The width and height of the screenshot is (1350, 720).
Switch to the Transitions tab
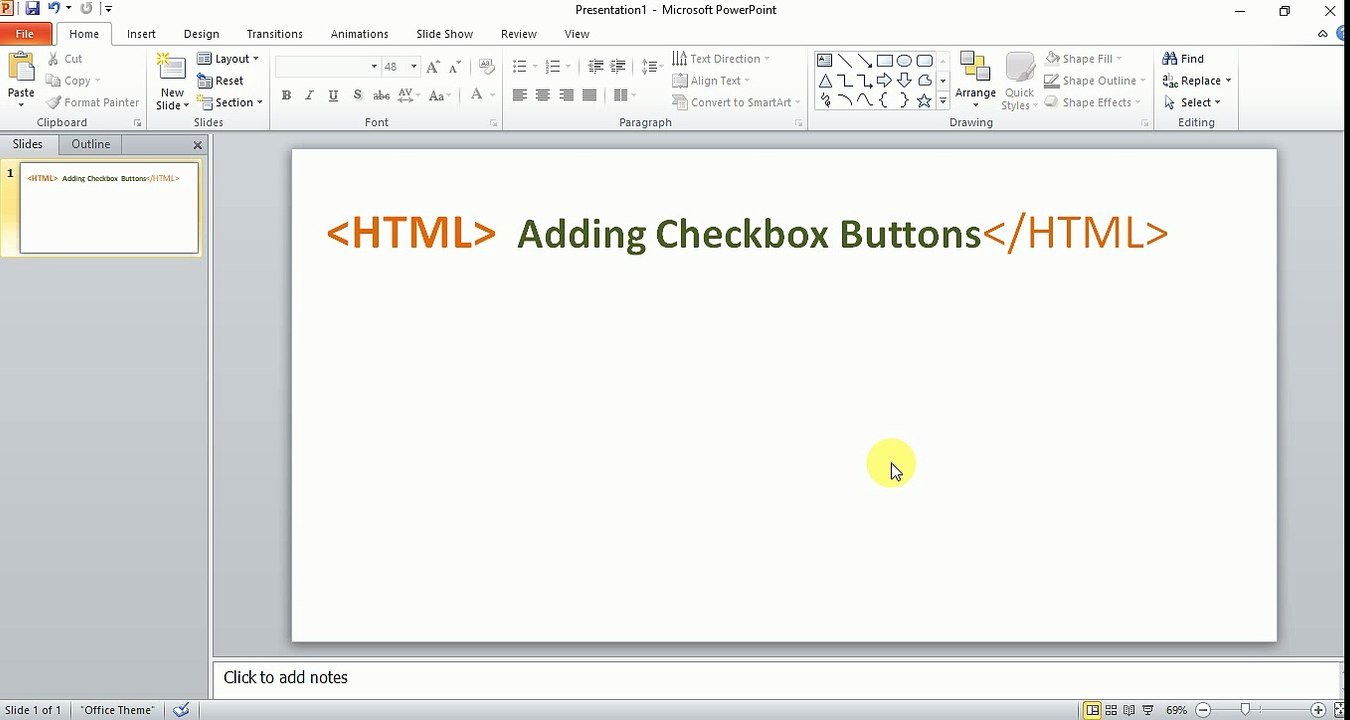pos(275,34)
